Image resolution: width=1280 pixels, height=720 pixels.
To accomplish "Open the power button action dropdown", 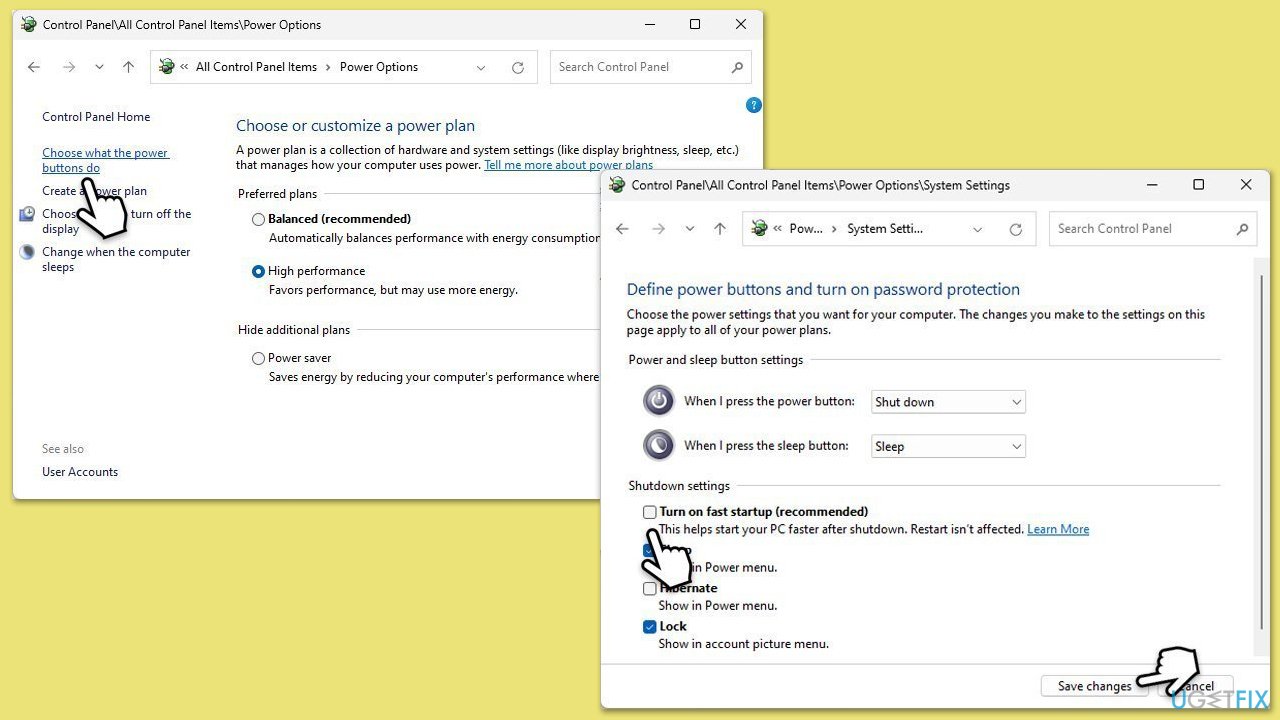I will tap(948, 402).
